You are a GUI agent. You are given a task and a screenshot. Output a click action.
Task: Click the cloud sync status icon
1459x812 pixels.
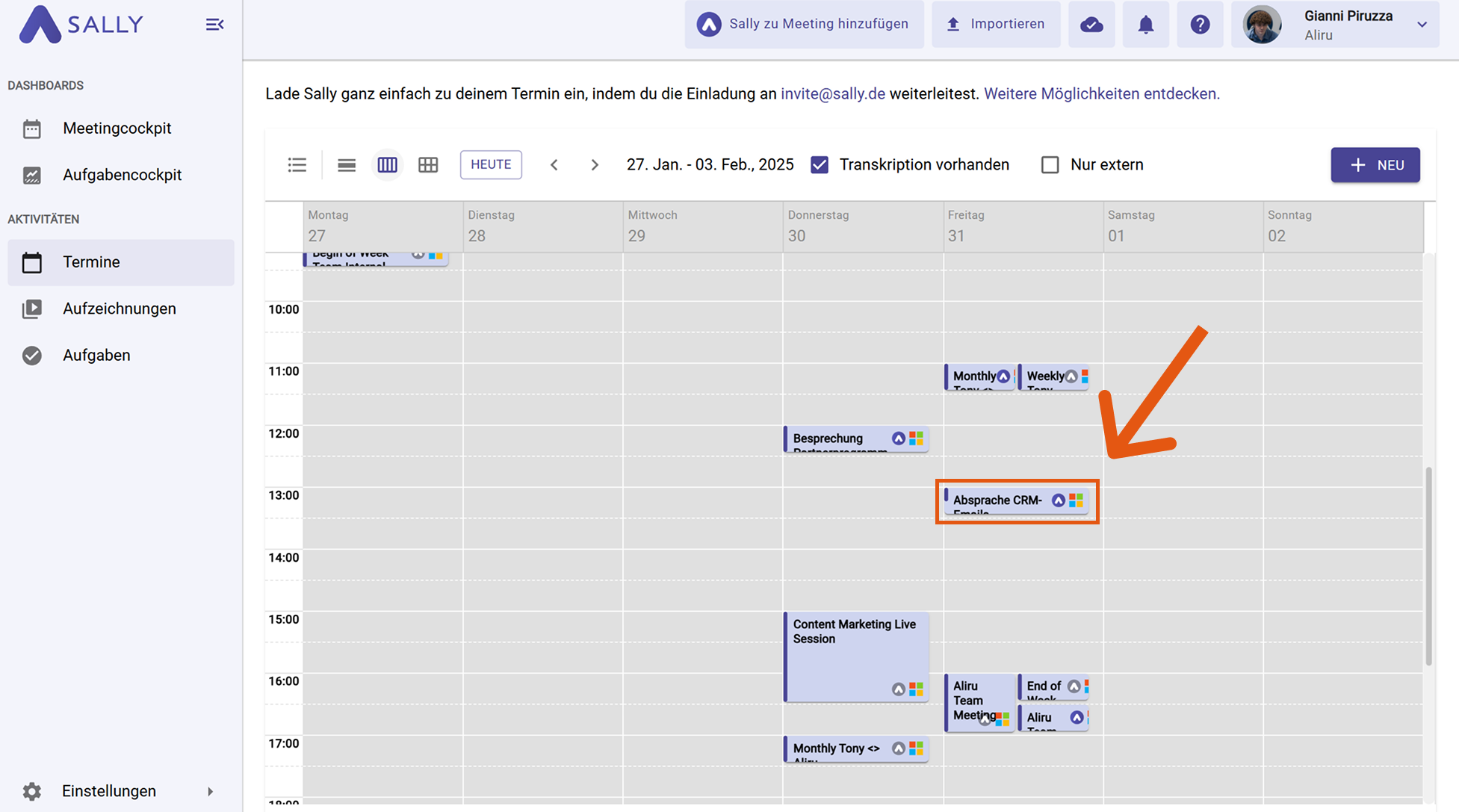(x=1091, y=25)
